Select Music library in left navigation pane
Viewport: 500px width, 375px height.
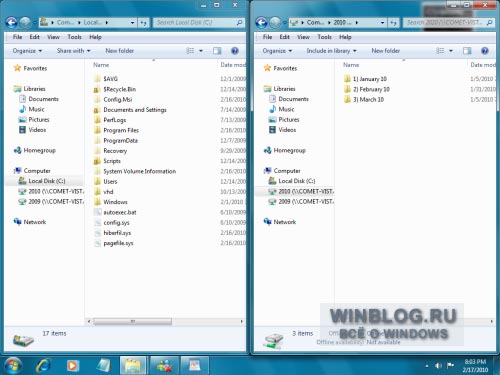click(32, 109)
